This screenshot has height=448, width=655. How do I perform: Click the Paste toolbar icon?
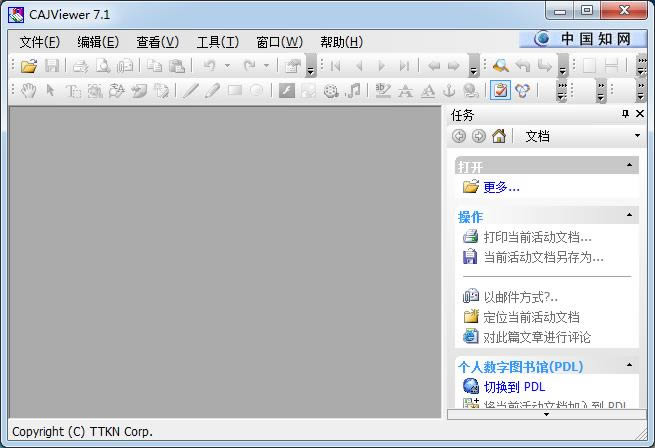(177, 66)
